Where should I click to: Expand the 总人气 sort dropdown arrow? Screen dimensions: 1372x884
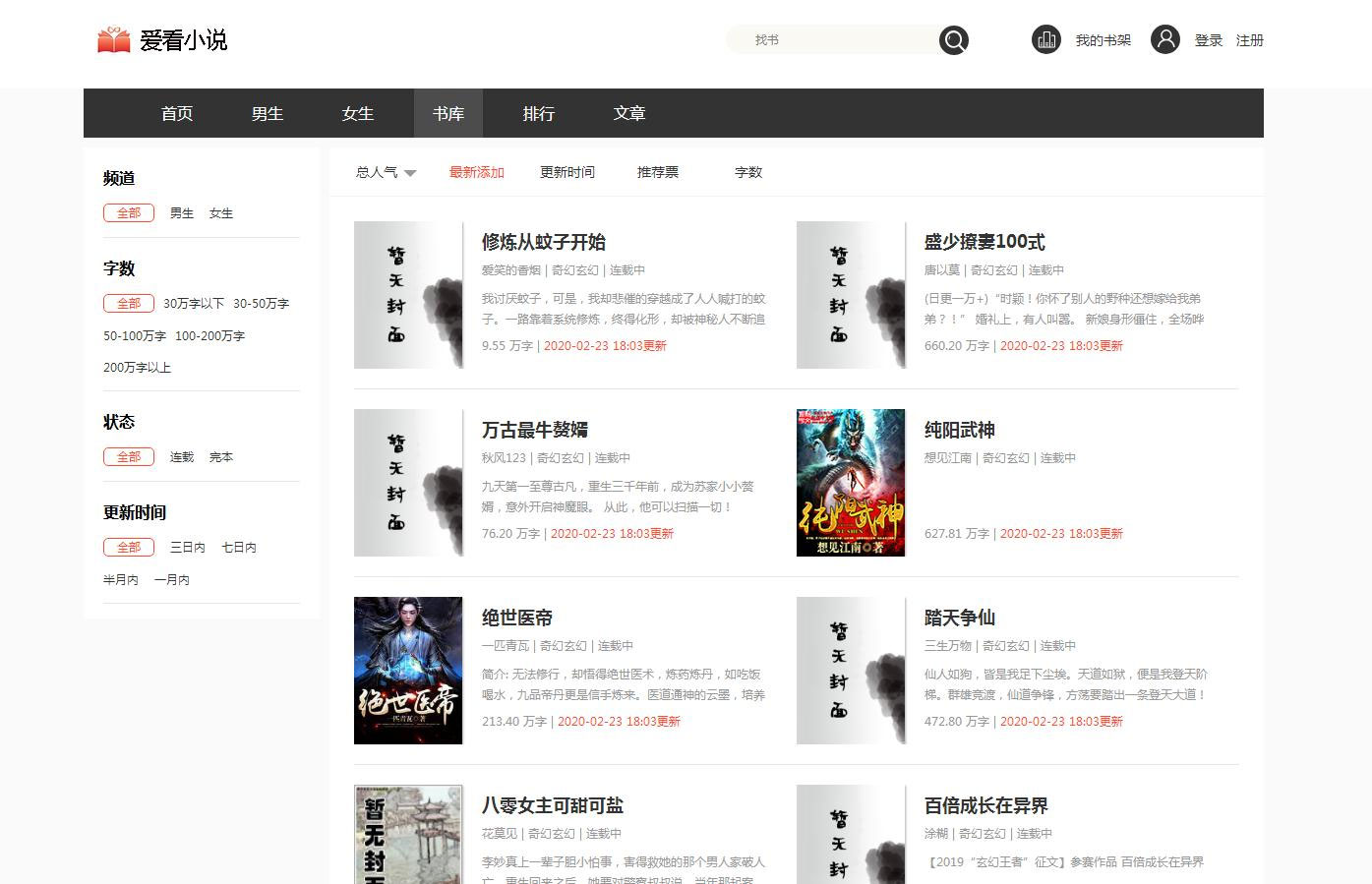coord(410,173)
